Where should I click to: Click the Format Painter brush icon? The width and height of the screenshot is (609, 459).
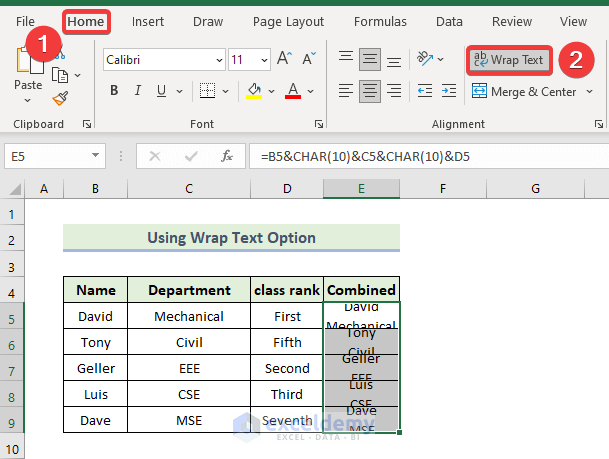pos(59,98)
